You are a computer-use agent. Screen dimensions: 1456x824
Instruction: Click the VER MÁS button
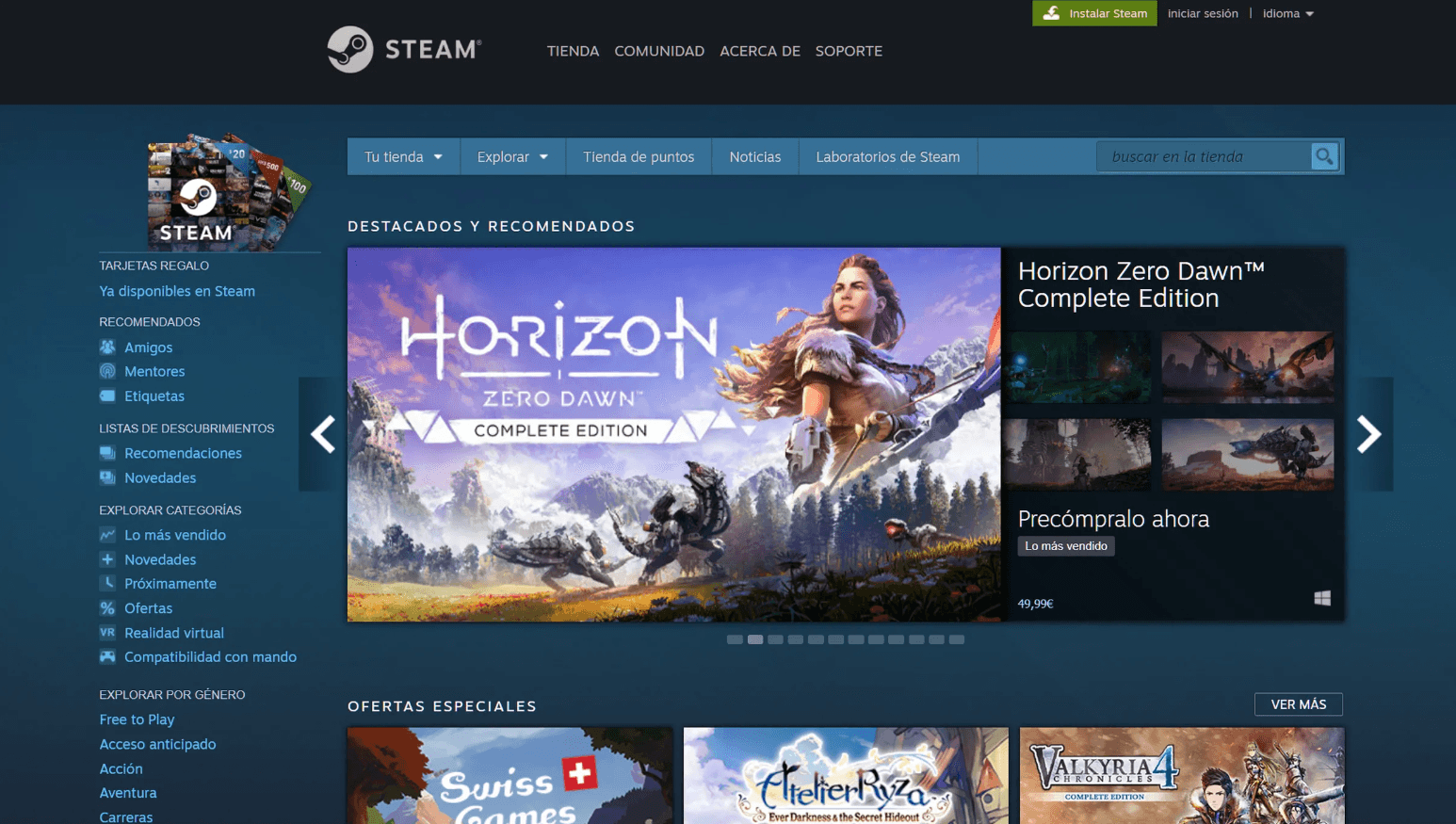pos(1299,704)
